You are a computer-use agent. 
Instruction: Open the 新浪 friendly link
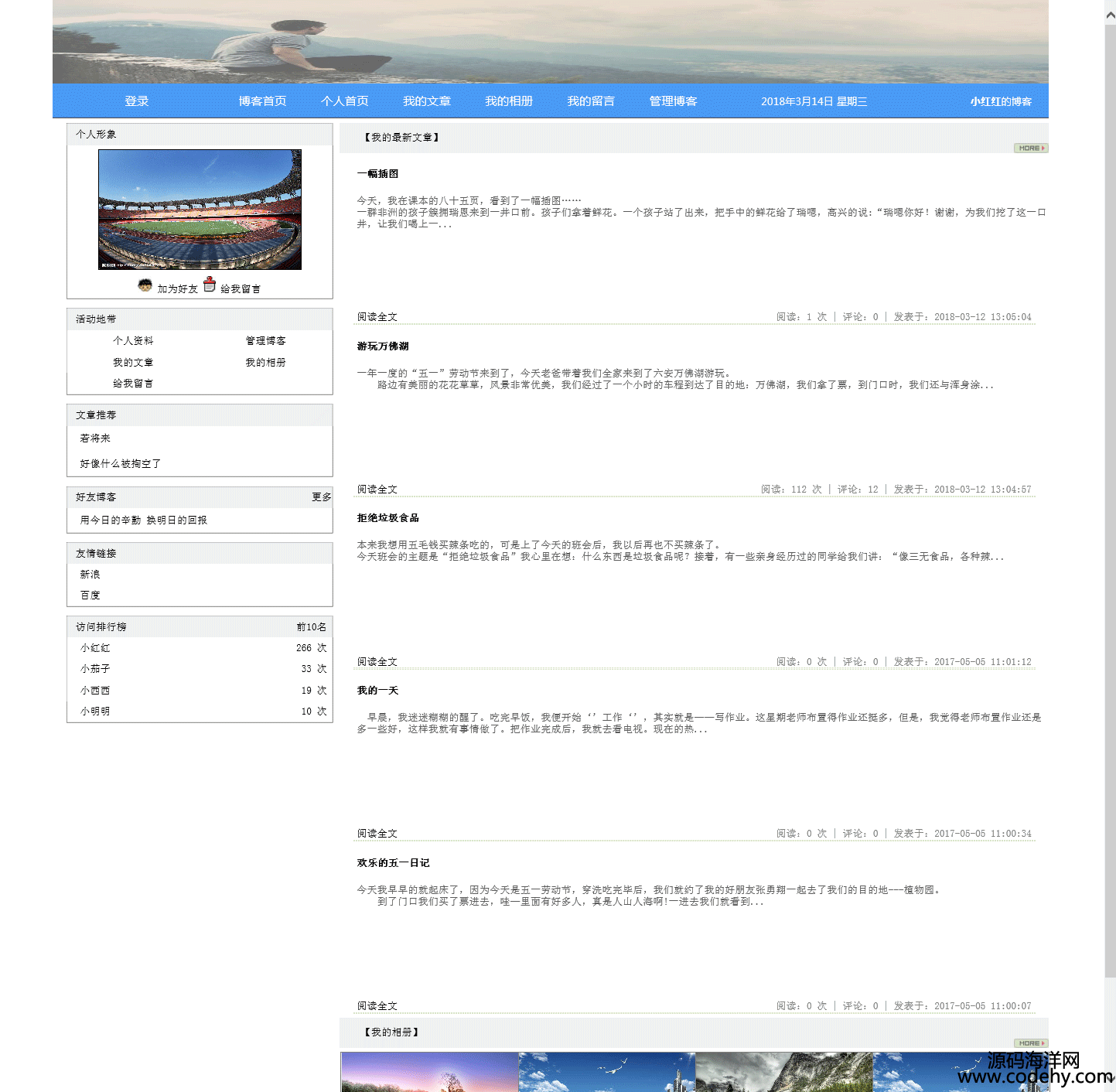(x=90, y=575)
